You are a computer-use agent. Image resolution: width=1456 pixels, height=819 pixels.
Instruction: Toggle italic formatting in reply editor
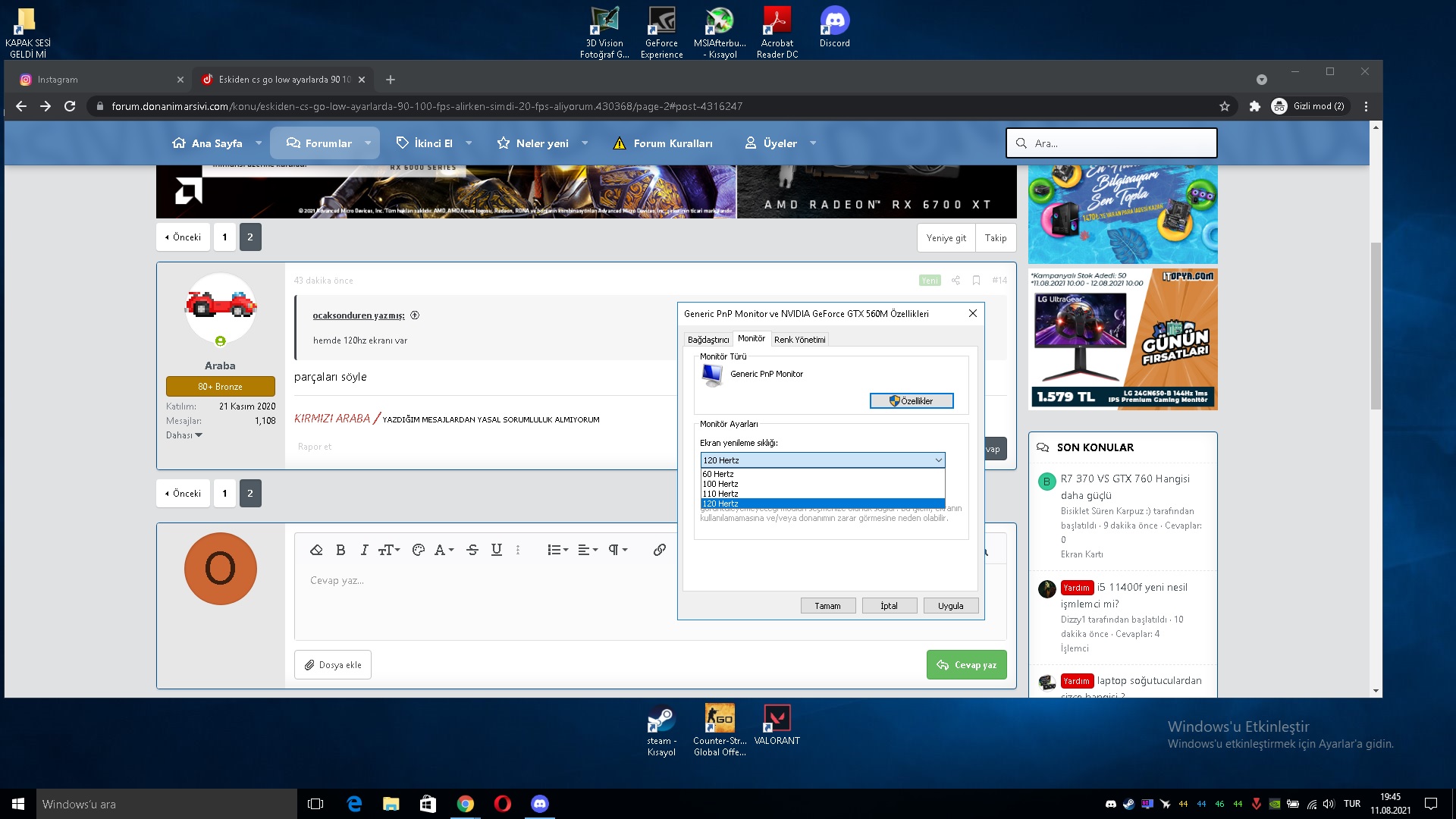tap(364, 550)
